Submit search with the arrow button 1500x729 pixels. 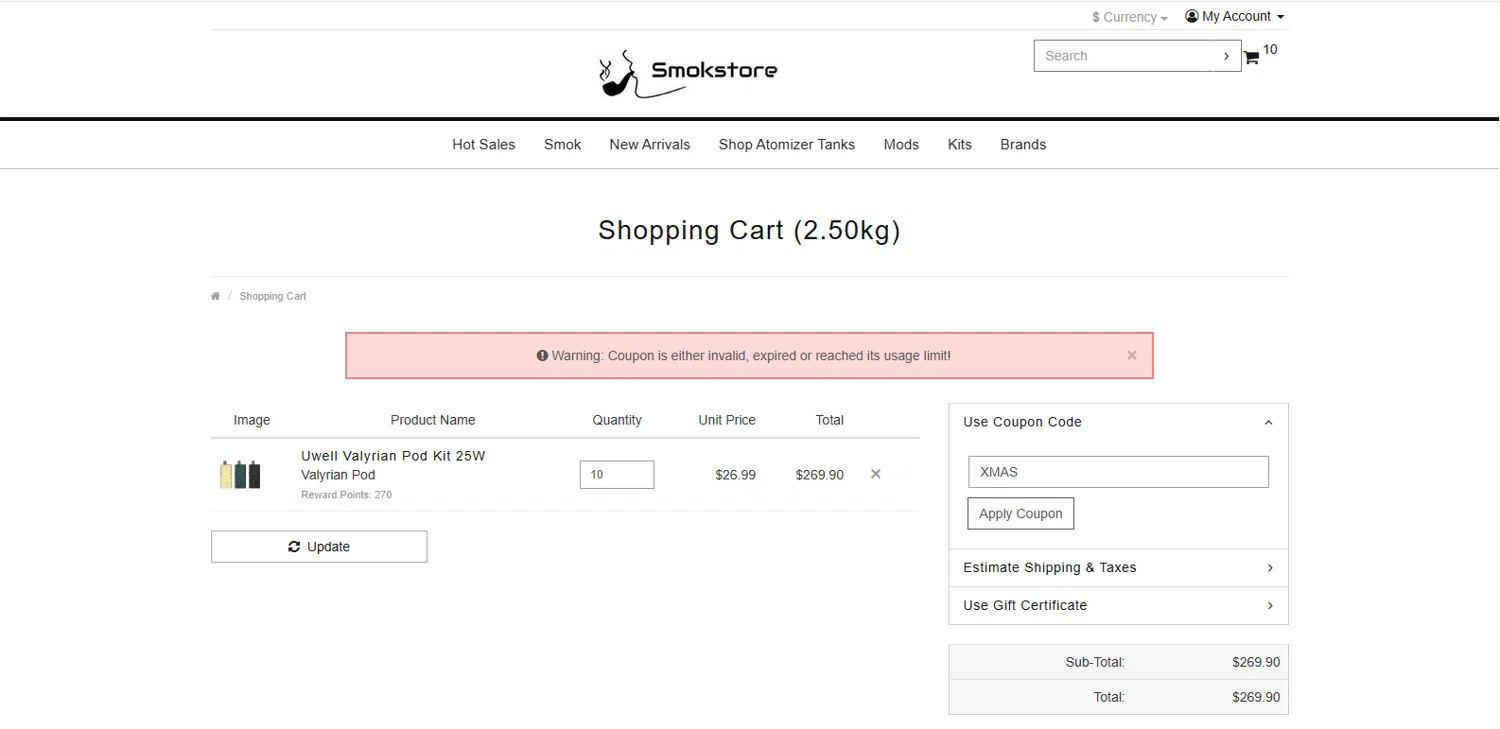[x=1226, y=56]
